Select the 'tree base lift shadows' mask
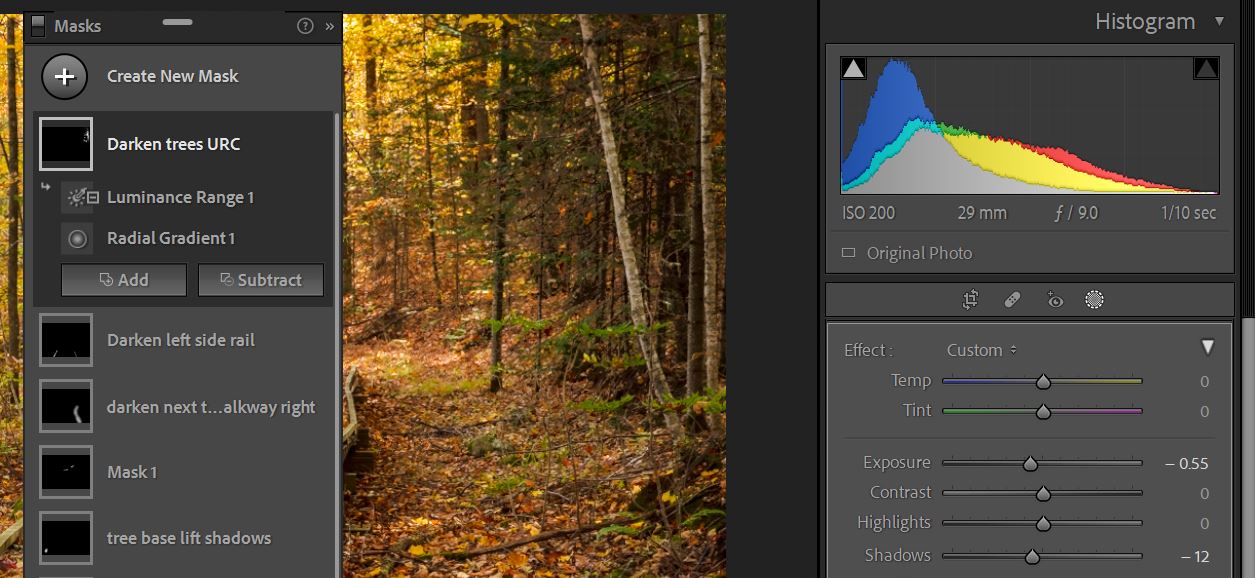Viewport: 1255px width, 578px height. 188,538
